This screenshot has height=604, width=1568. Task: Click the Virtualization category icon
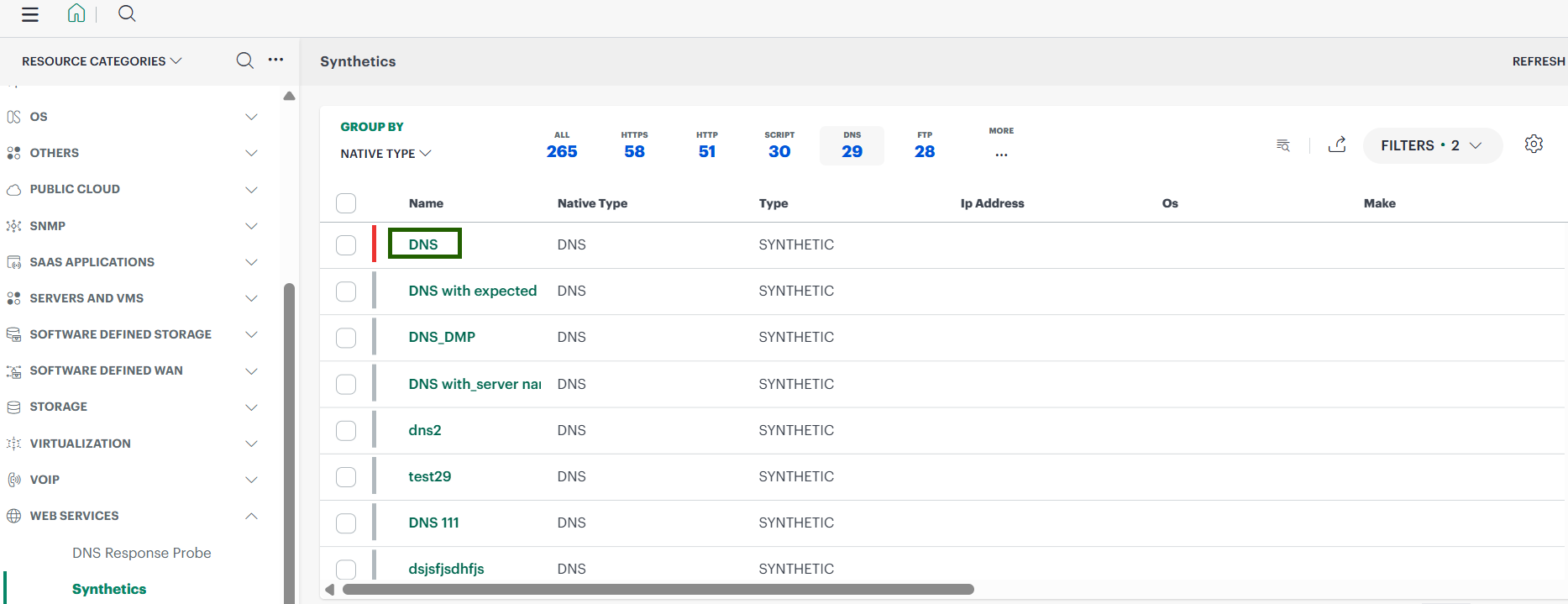coord(13,444)
